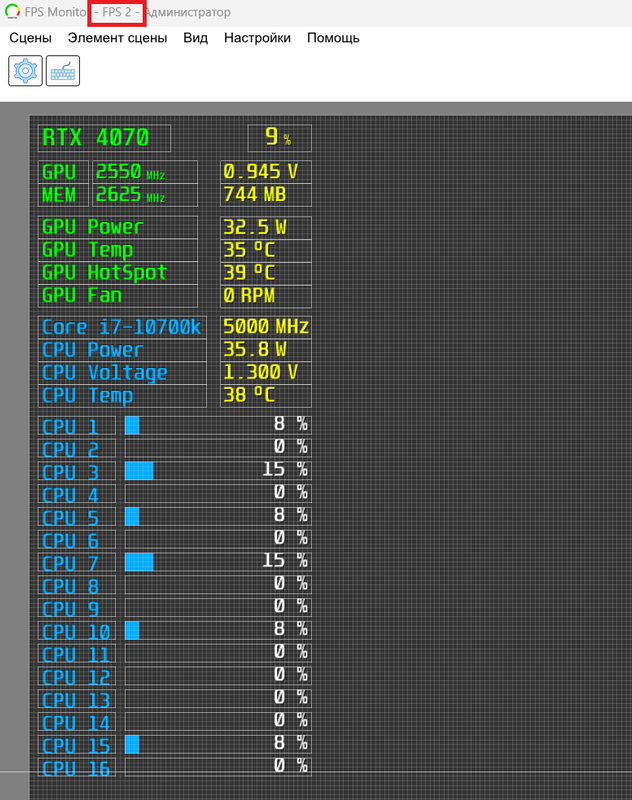This screenshot has width=632, height=800.
Task: Select the CPU 3 label
Action: pyautogui.click(x=77, y=472)
